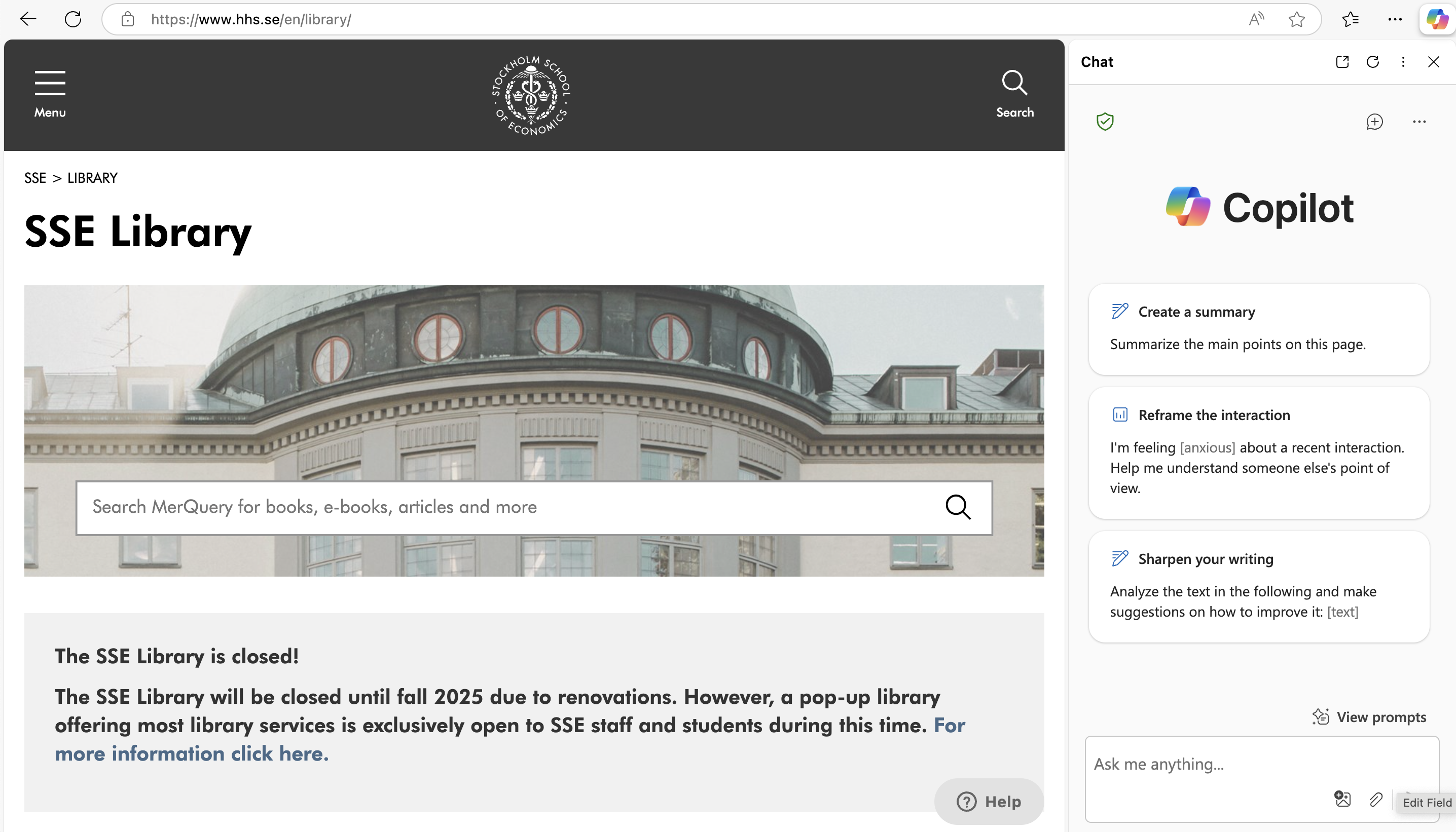Click the 'SSE Library' page heading

pyautogui.click(x=138, y=232)
